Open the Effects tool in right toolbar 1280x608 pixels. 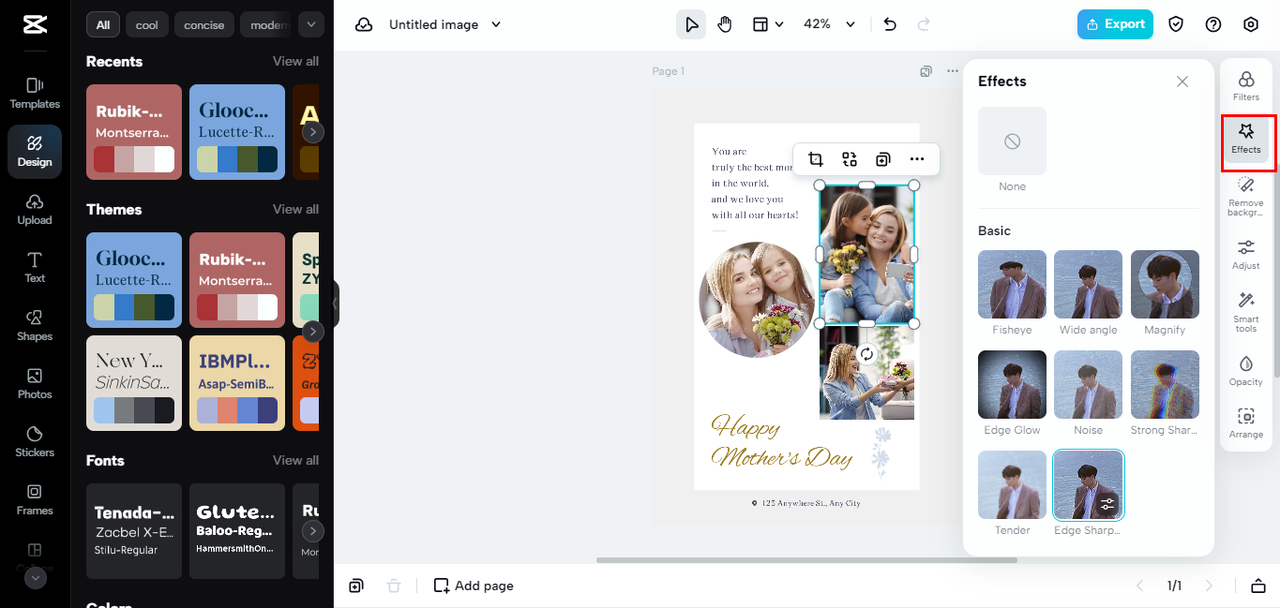point(1246,139)
